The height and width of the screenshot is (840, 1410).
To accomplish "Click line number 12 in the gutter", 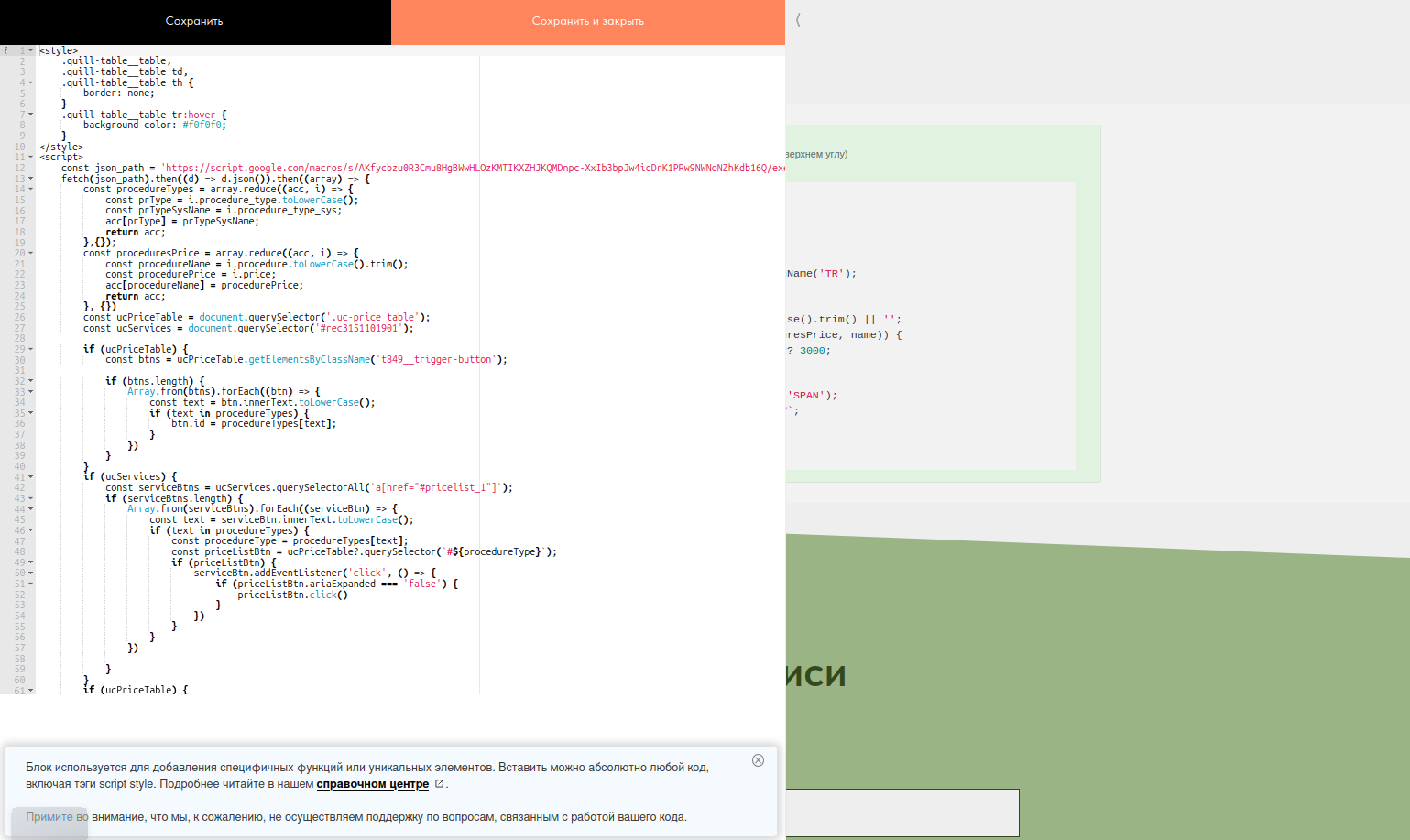I will 19,169.
